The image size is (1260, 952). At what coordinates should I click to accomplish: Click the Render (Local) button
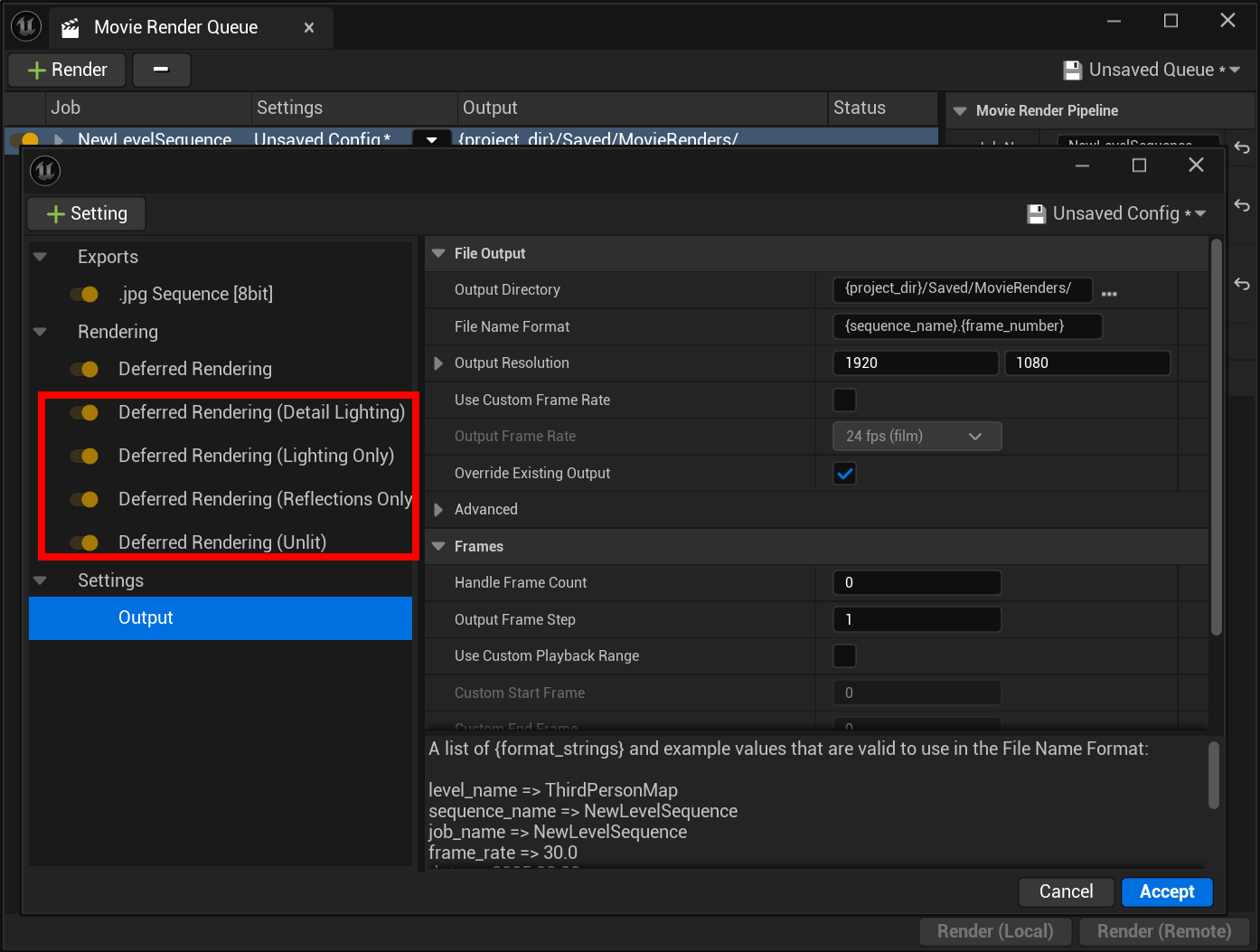pyautogui.click(x=995, y=931)
